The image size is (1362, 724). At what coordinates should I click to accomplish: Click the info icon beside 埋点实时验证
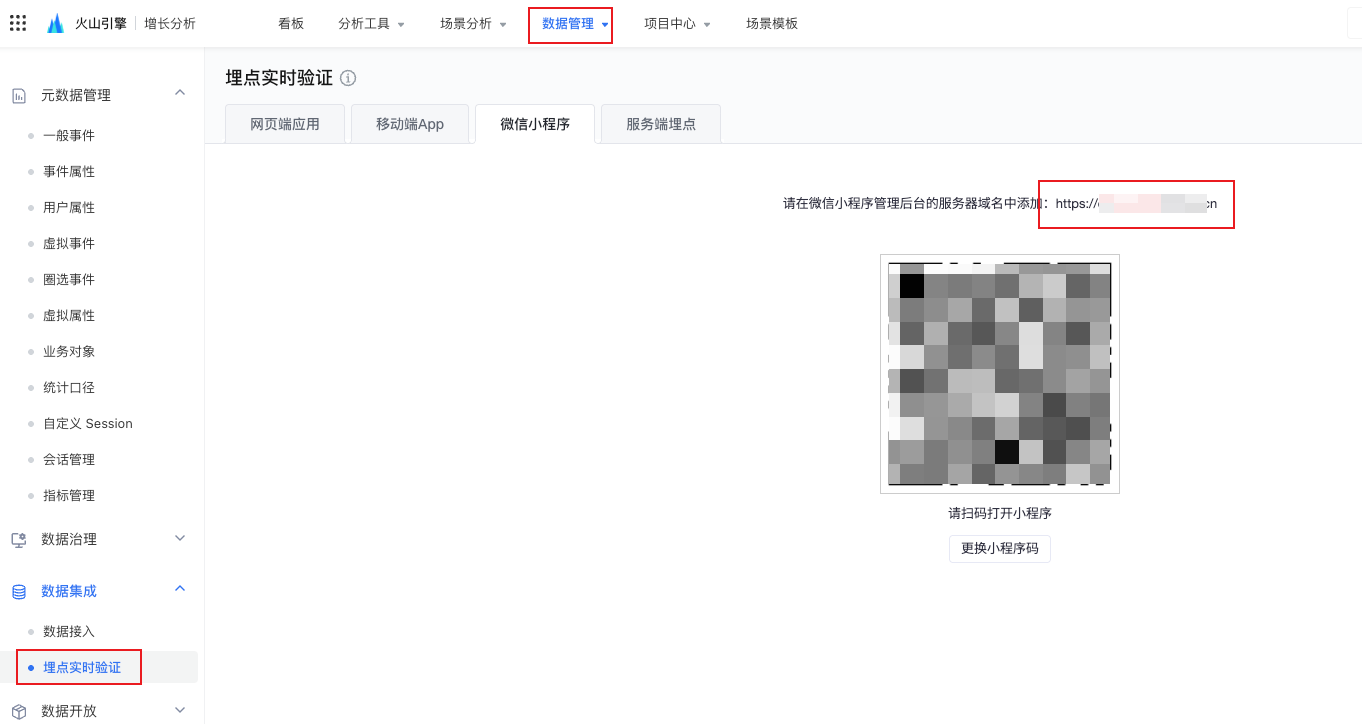(348, 78)
